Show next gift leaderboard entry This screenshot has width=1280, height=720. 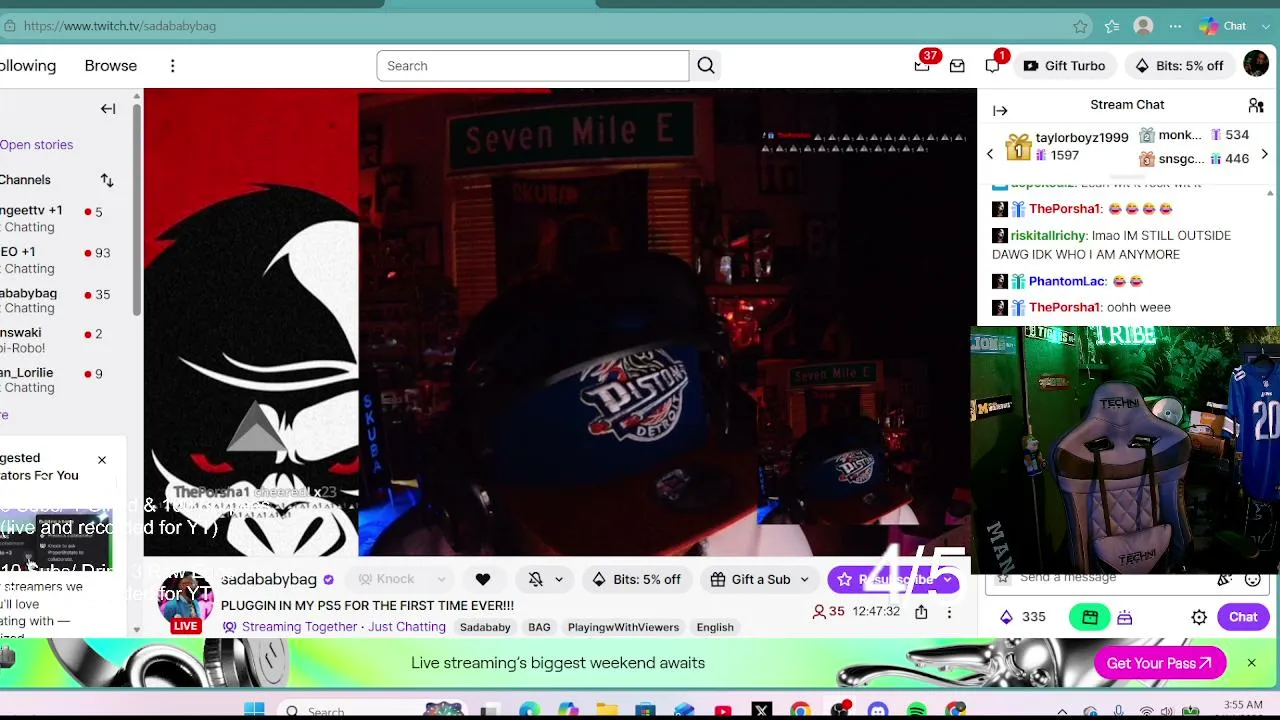coord(1264,154)
